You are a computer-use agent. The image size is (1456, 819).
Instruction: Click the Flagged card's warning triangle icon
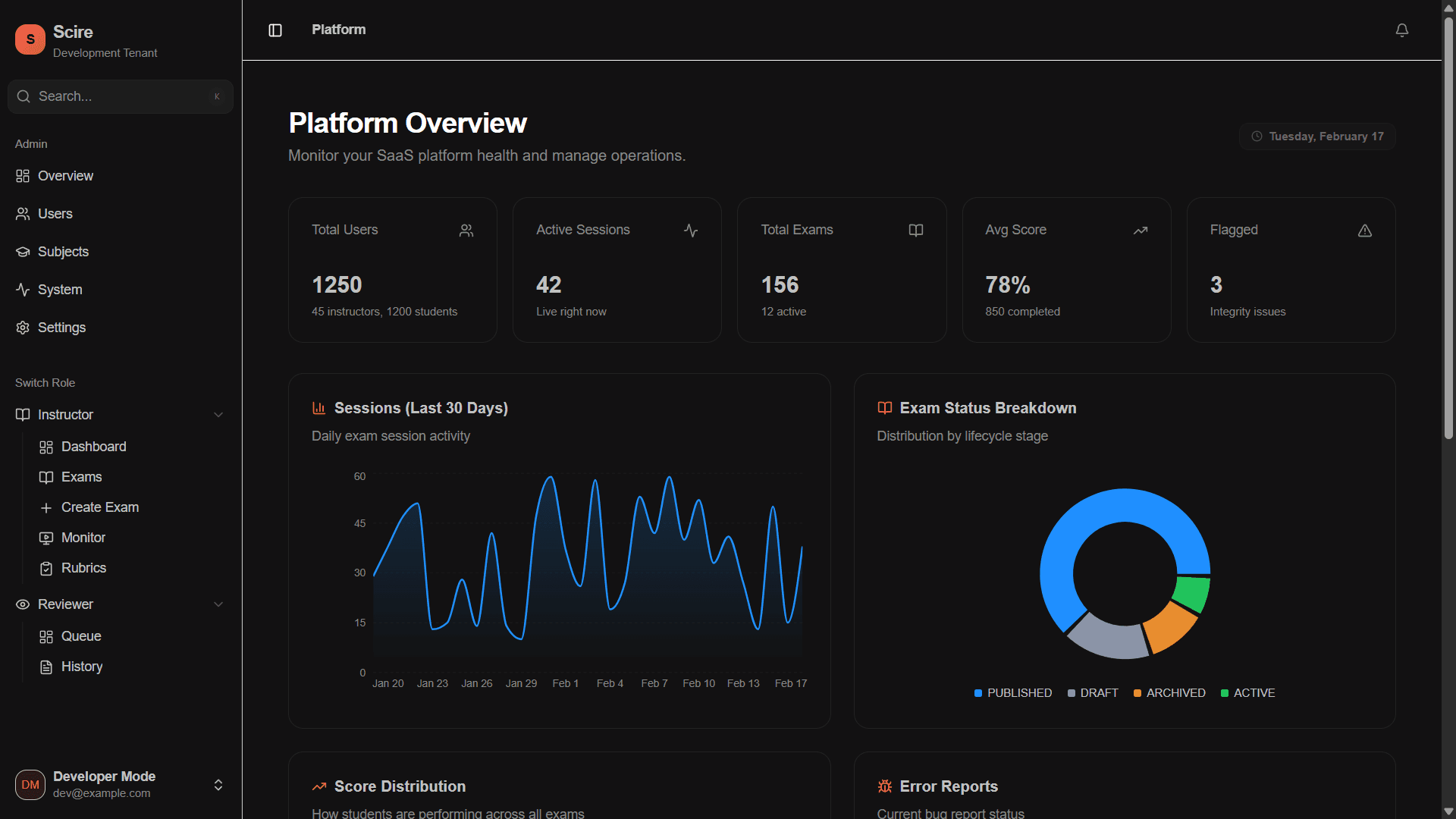click(x=1365, y=231)
